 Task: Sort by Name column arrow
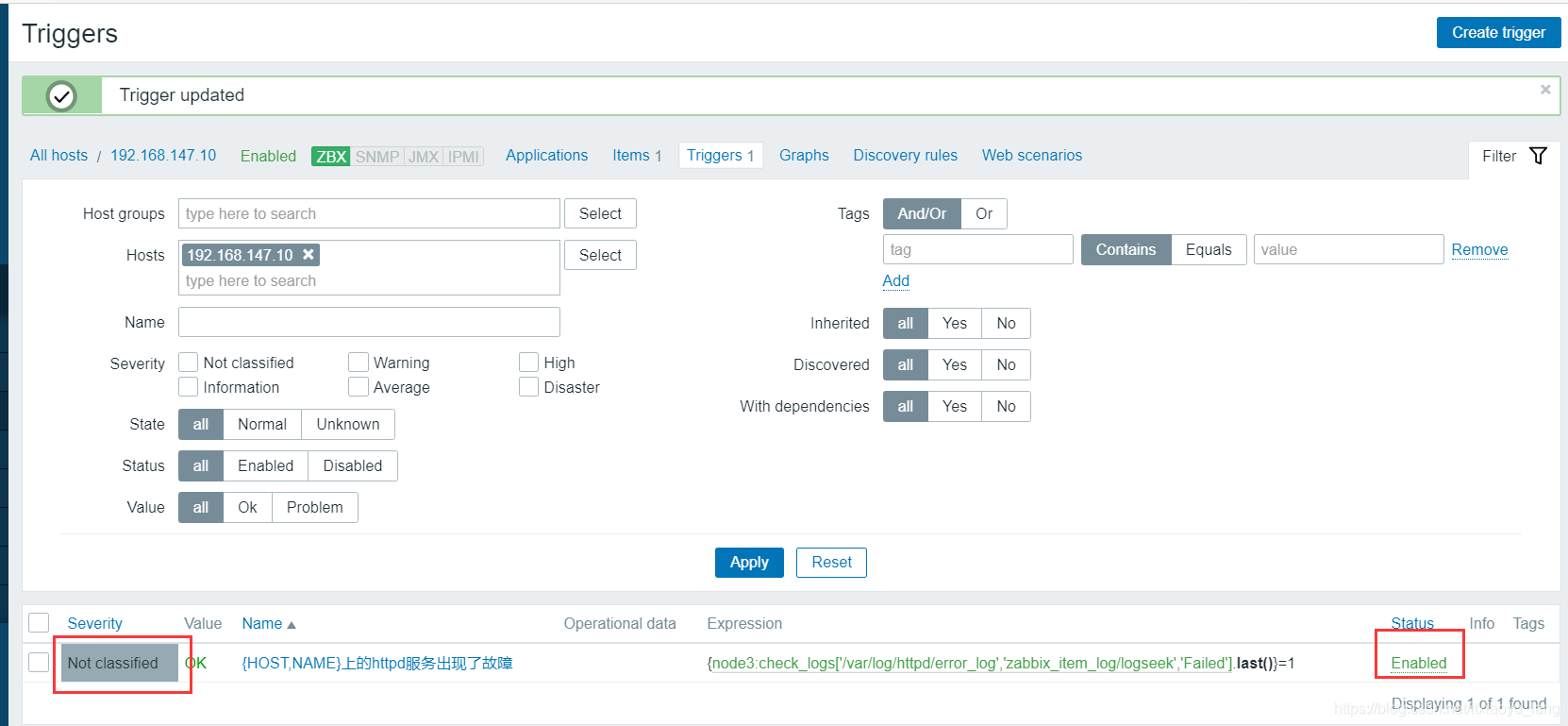coord(292,625)
